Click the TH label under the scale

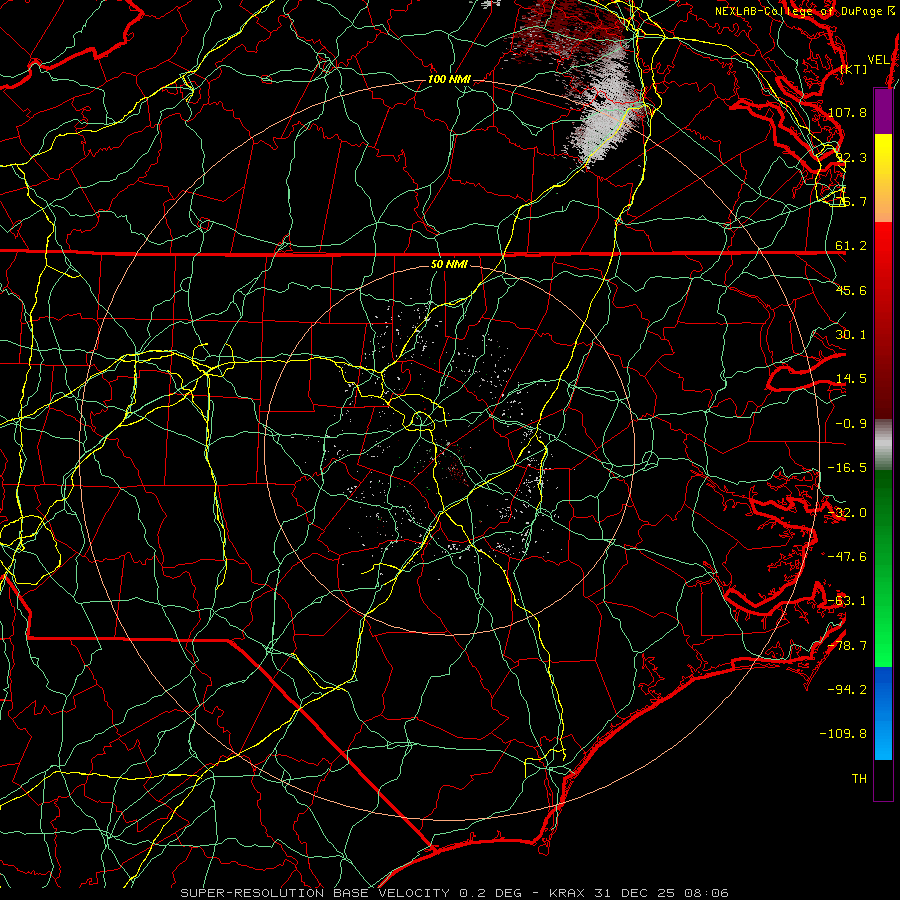859,778
